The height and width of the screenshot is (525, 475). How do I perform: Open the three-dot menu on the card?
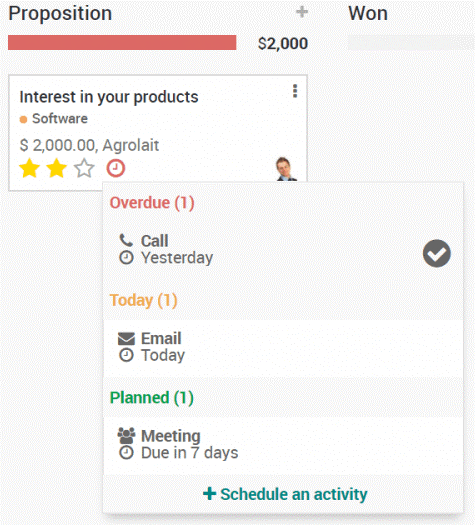coord(295,91)
